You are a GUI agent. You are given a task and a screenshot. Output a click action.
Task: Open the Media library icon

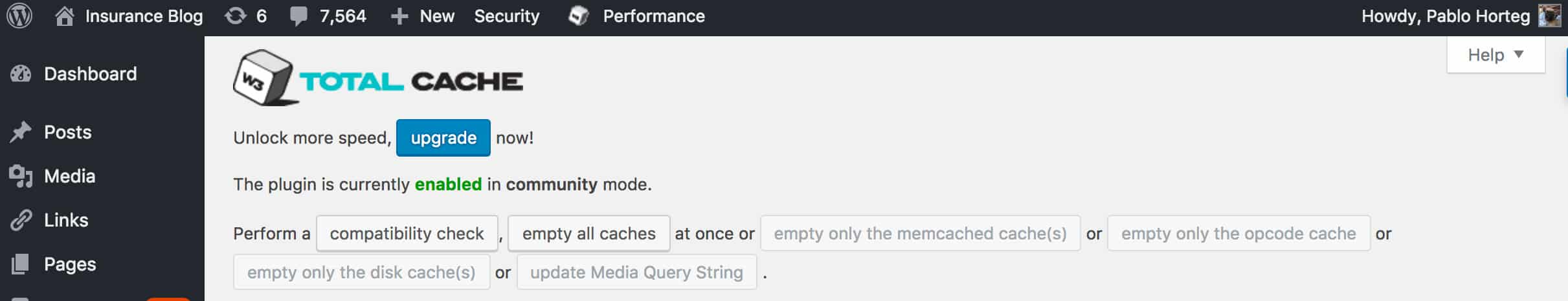coord(21,176)
